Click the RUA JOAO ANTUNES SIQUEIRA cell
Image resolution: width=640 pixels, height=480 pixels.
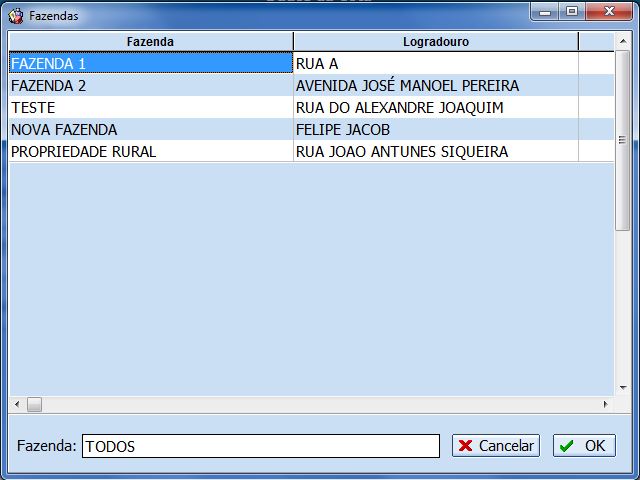pyautogui.click(x=435, y=152)
